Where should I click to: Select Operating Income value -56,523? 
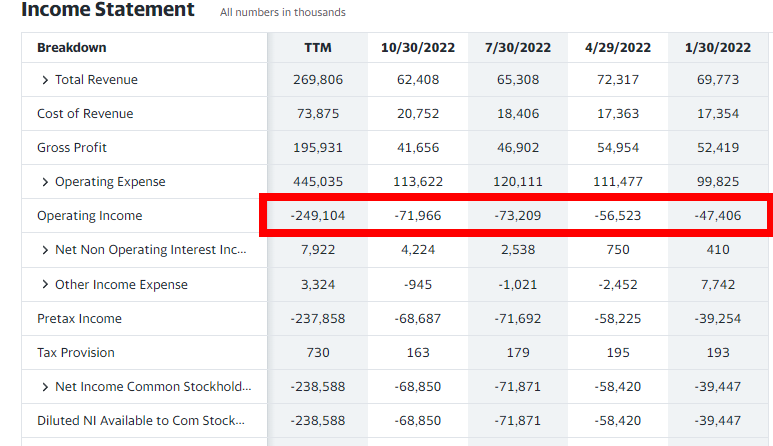click(618, 216)
